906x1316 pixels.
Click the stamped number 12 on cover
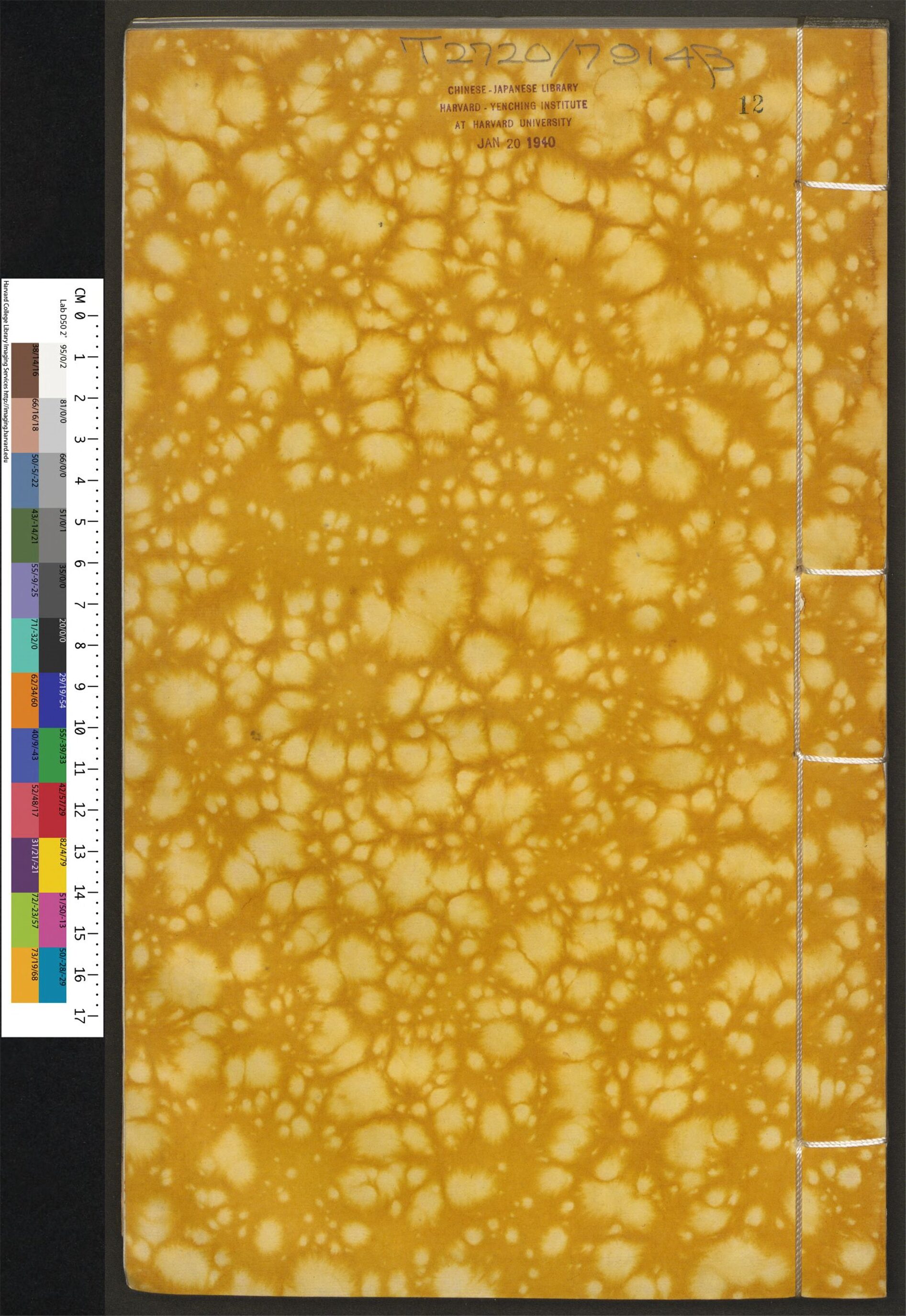point(750,105)
